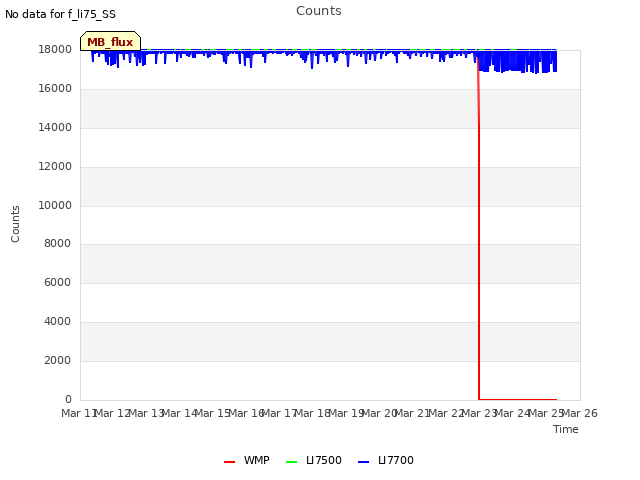Click the 6000 y-axis tick label
The height and width of the screenshot is (480, 640).
point(57,282)
